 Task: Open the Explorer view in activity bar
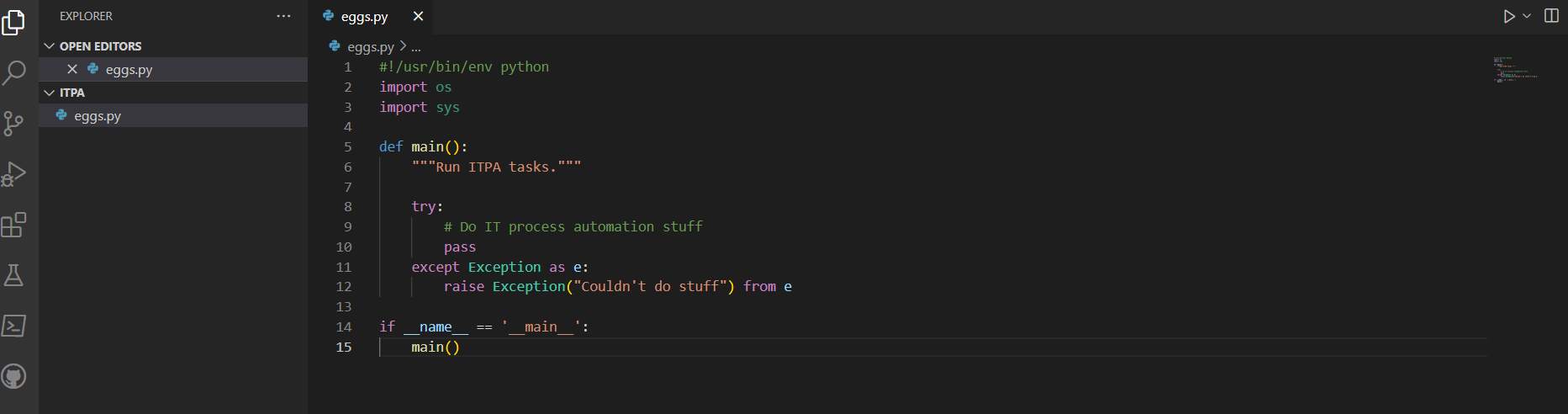pyautogui.click(x=13, y=23)
